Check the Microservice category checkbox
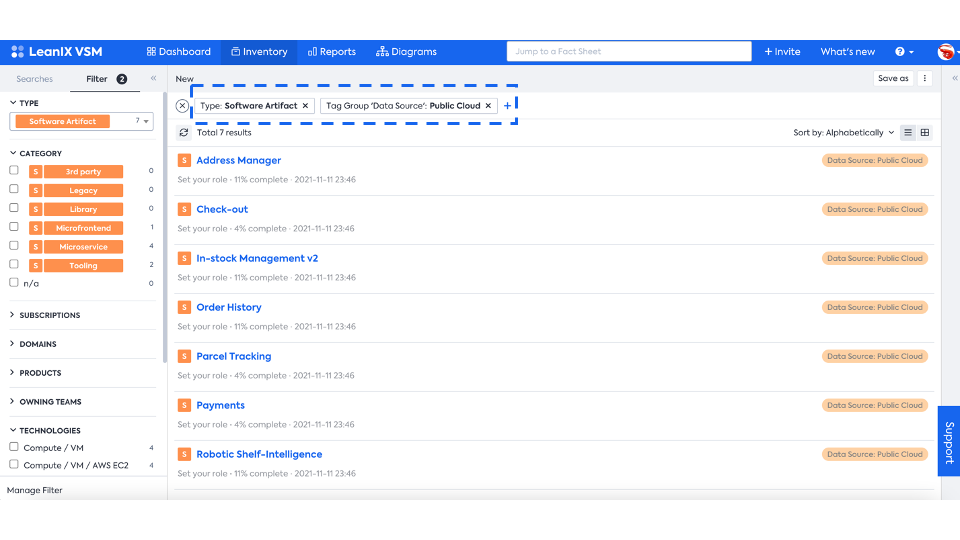 tap(14, 246)
